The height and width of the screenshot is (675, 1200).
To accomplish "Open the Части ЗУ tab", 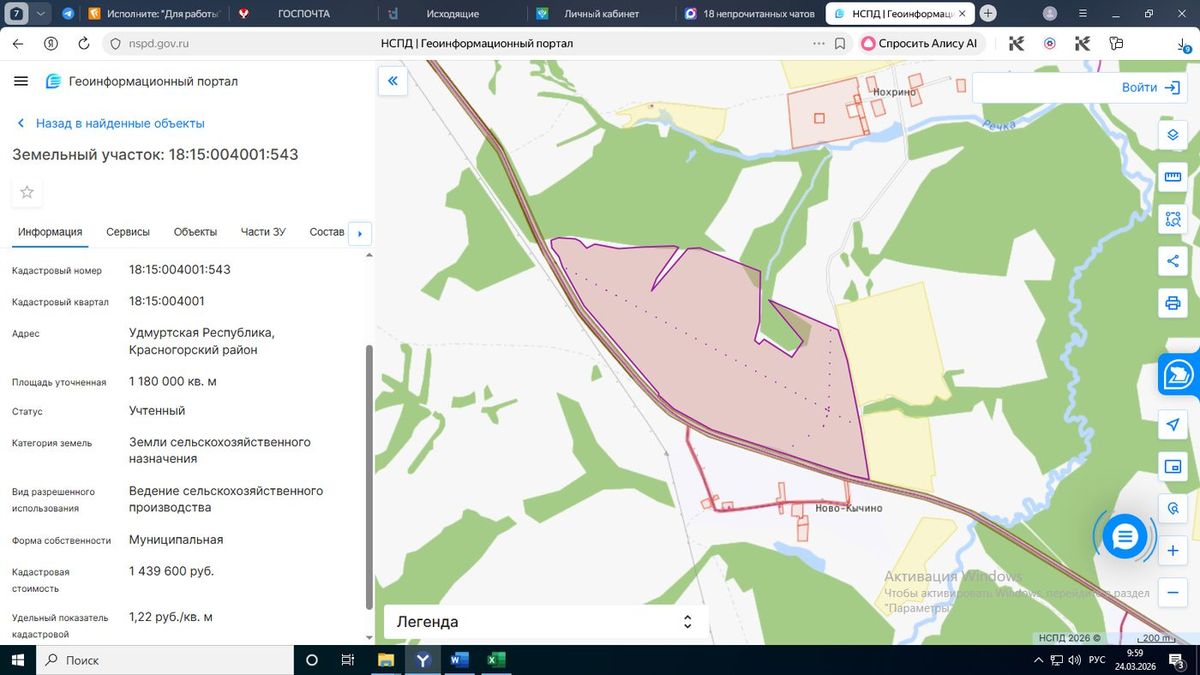I will tap(263, 232).
